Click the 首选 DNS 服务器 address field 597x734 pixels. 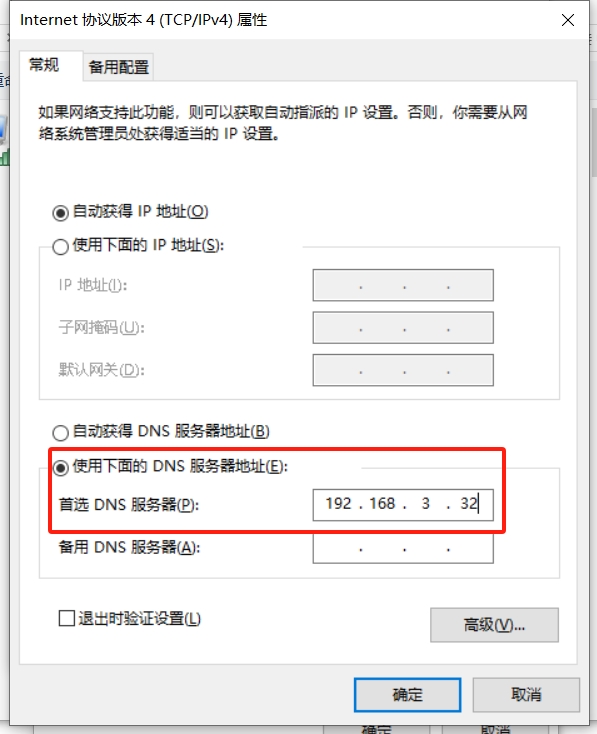click(x=403, y=505)
